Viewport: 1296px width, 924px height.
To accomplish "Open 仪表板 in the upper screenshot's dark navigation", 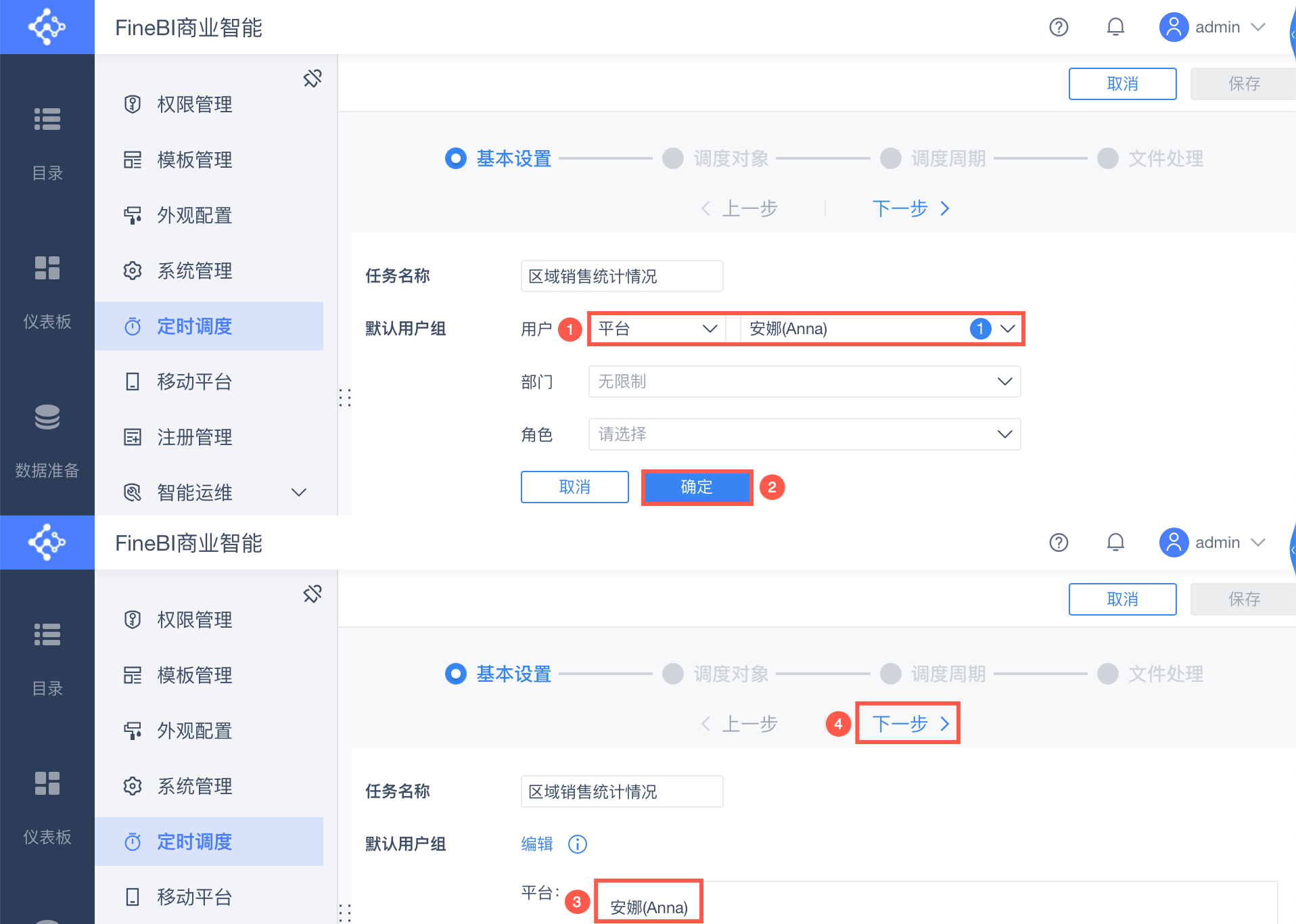I will click(x=47, y=292).
